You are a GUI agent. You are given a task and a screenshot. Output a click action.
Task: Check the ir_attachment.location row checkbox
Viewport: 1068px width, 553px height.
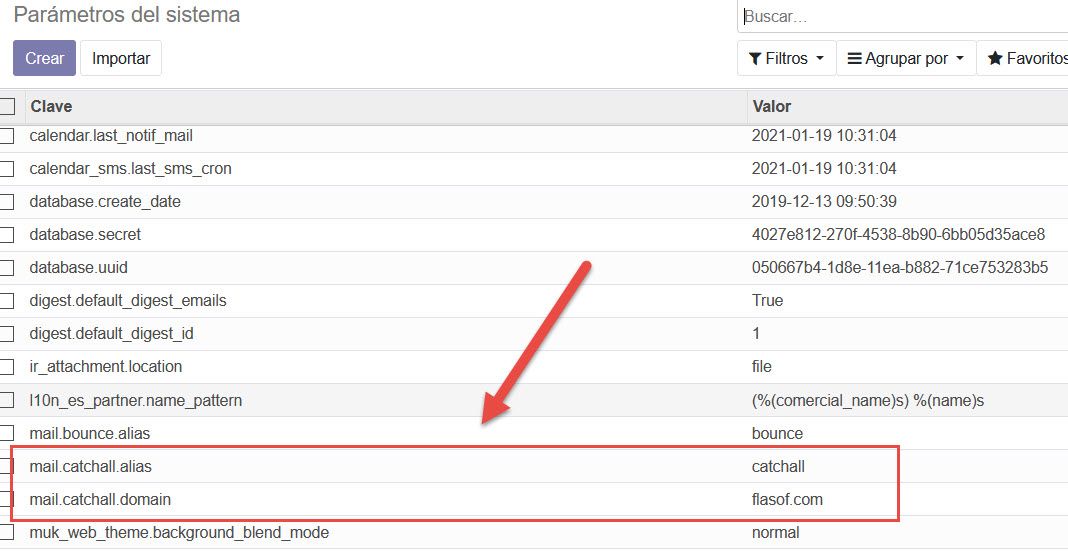point(7,366)
